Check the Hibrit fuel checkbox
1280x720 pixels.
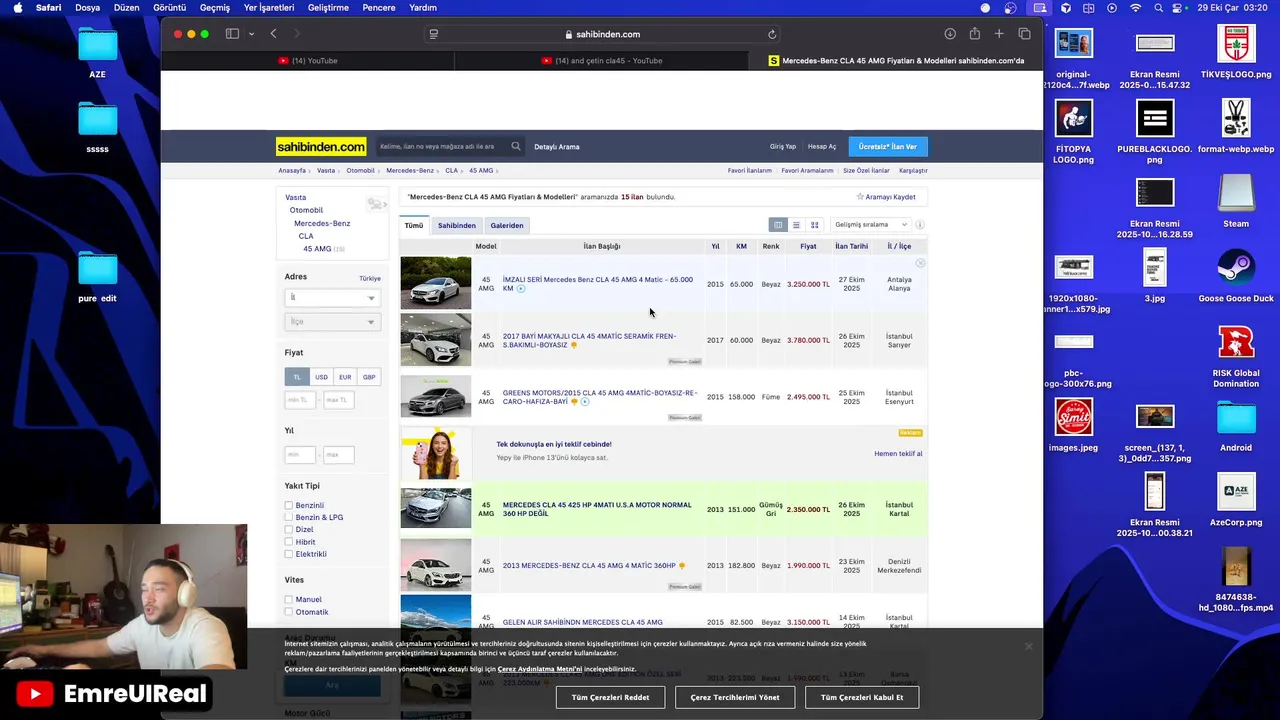(x=289, y=542)
